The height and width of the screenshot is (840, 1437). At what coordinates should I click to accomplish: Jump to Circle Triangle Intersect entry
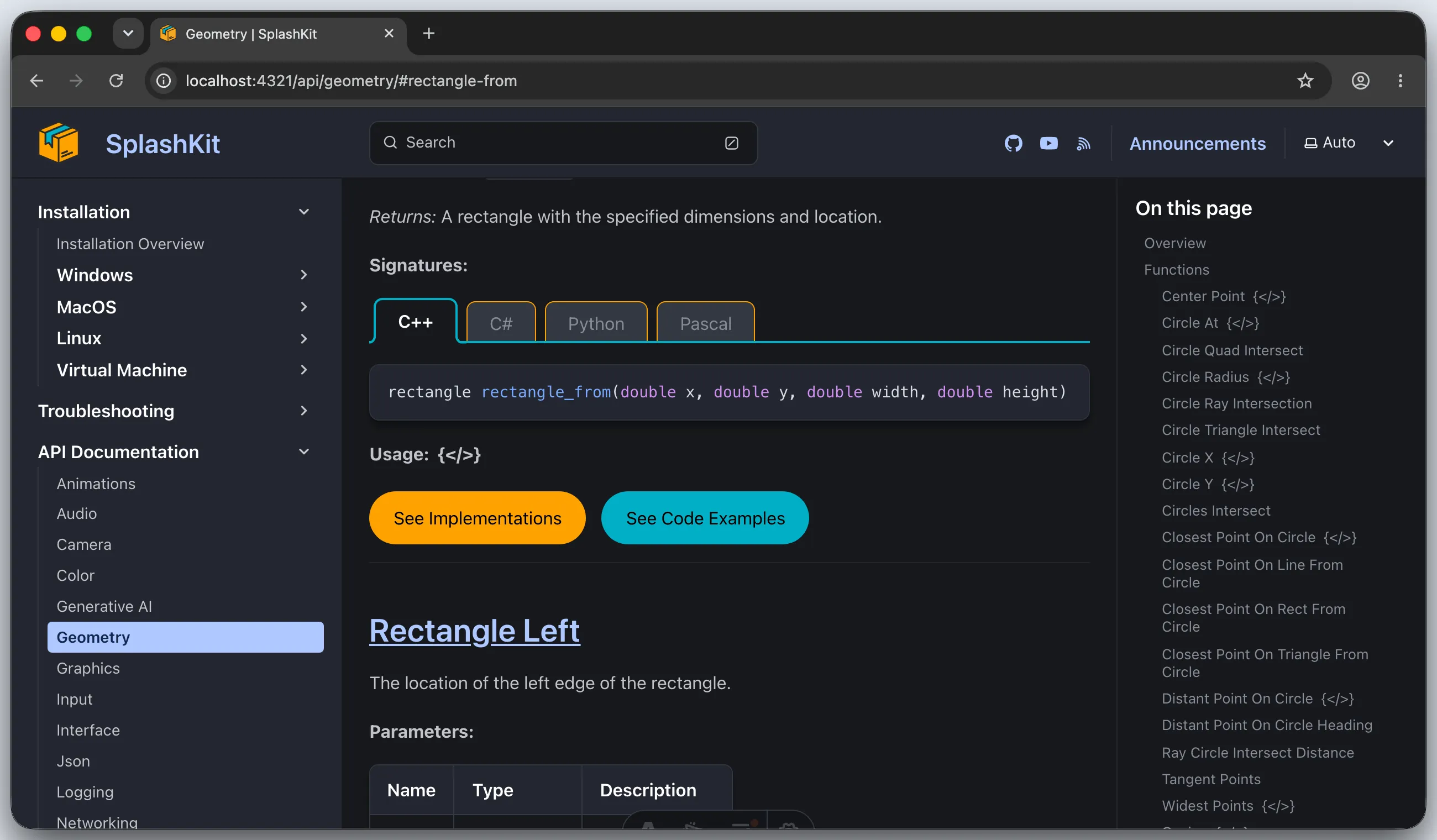1241,430
